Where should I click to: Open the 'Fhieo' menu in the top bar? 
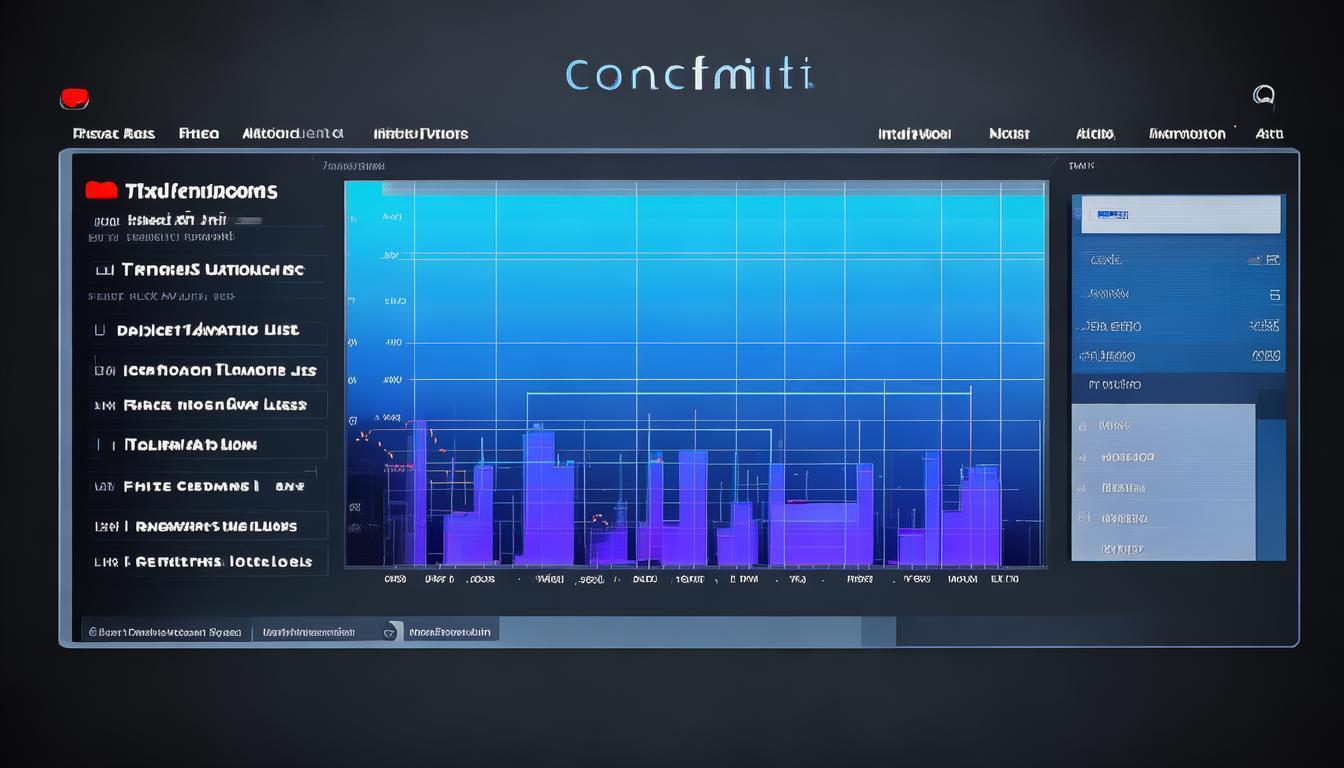click(198, 134)
